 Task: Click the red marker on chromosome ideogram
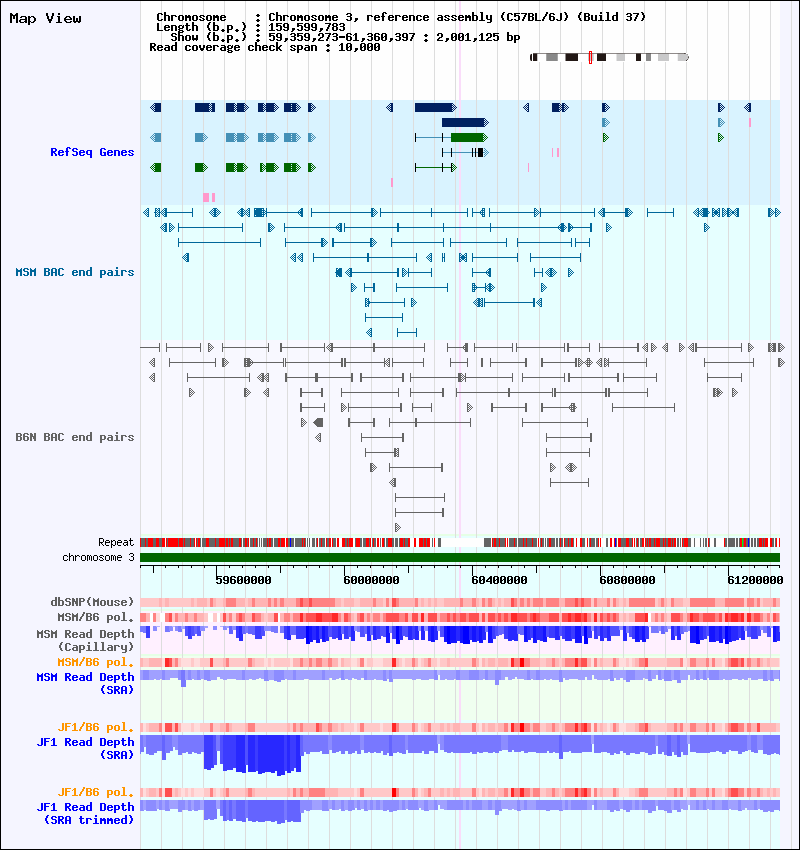[x=590, y=57]
